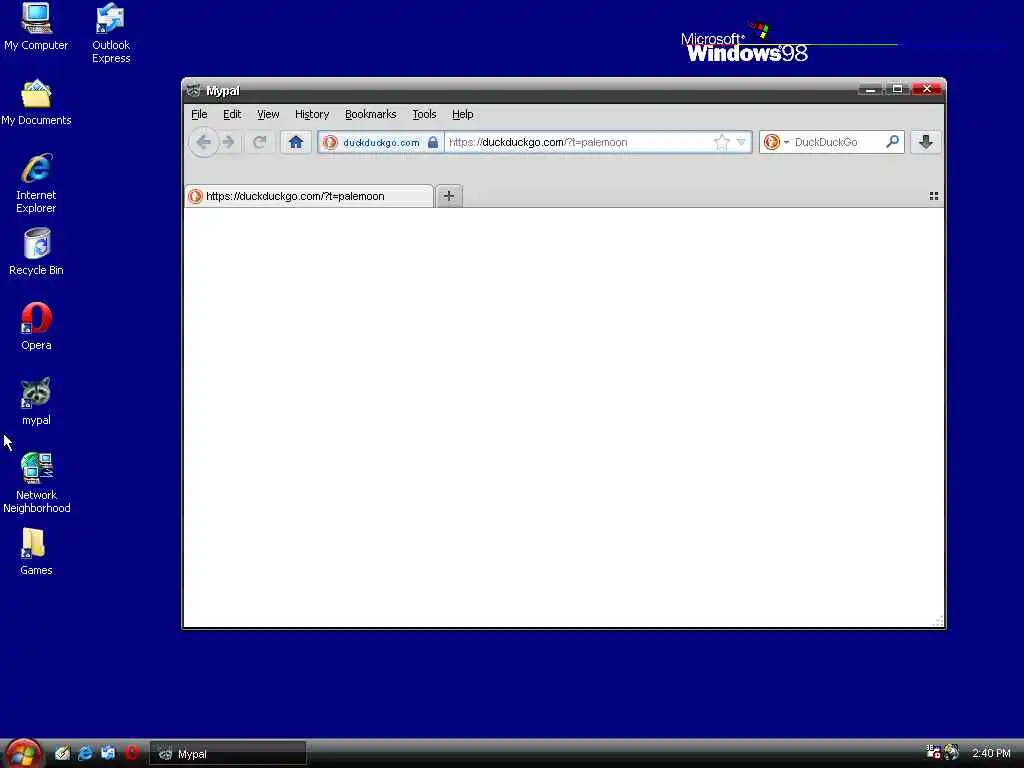Open the View menu
1024x768 pixels.
(268, 114)
